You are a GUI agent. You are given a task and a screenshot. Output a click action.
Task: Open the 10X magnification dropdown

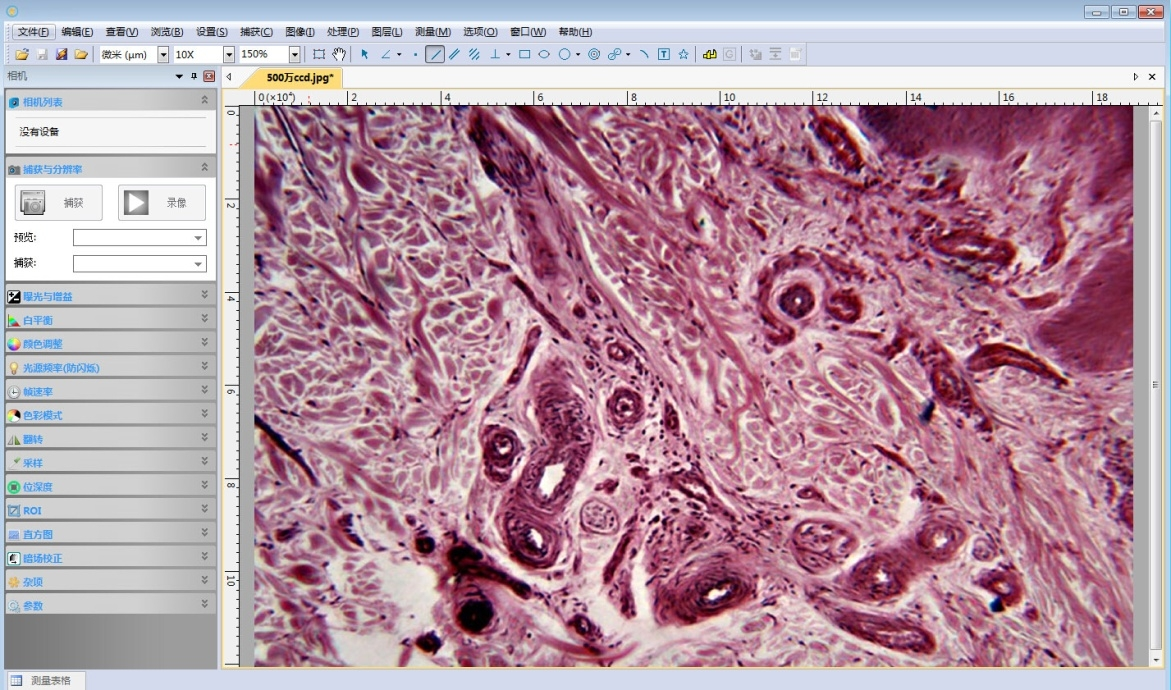[228, 54]
